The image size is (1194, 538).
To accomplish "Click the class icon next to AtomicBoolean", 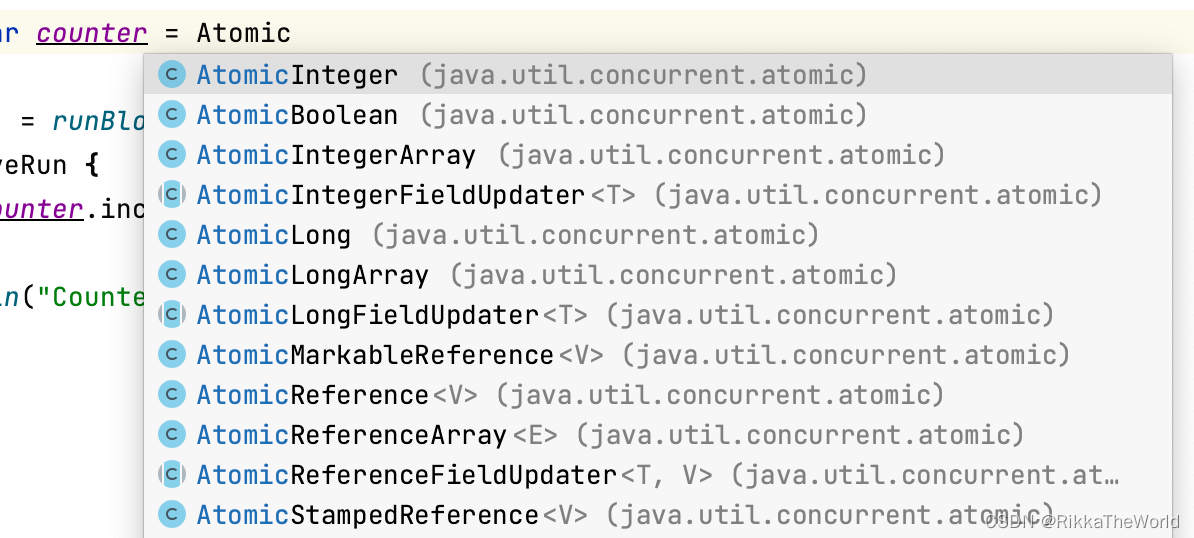I will (173, 115).
